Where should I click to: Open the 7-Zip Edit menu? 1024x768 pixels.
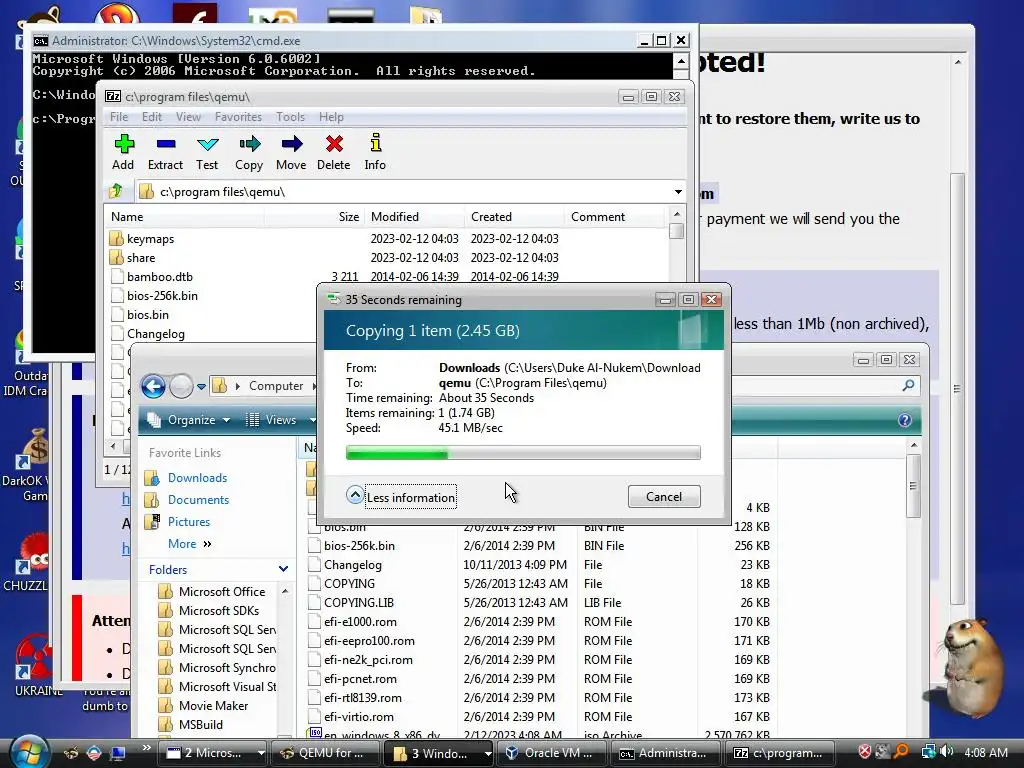pos(152,117)
